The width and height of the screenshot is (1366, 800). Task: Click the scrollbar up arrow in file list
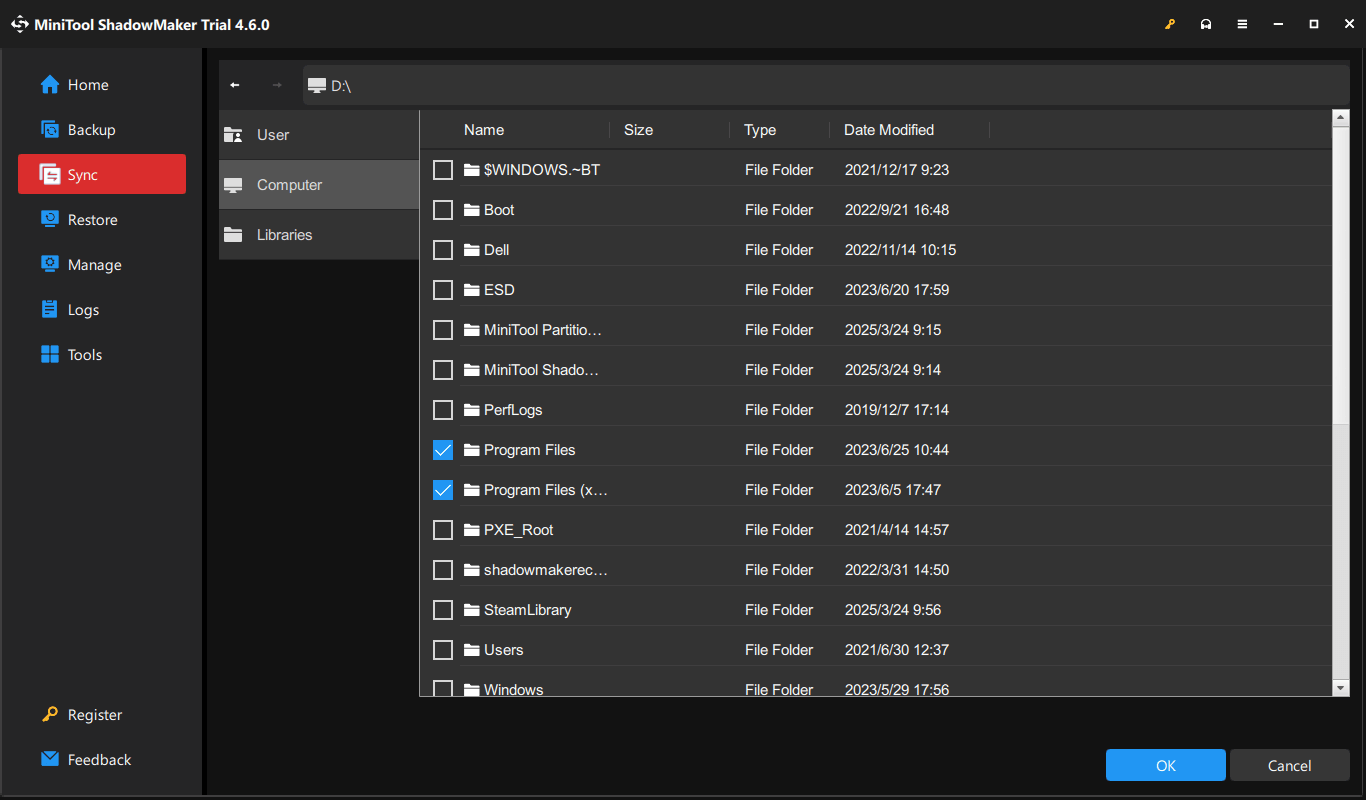[x=1341, y=118]
